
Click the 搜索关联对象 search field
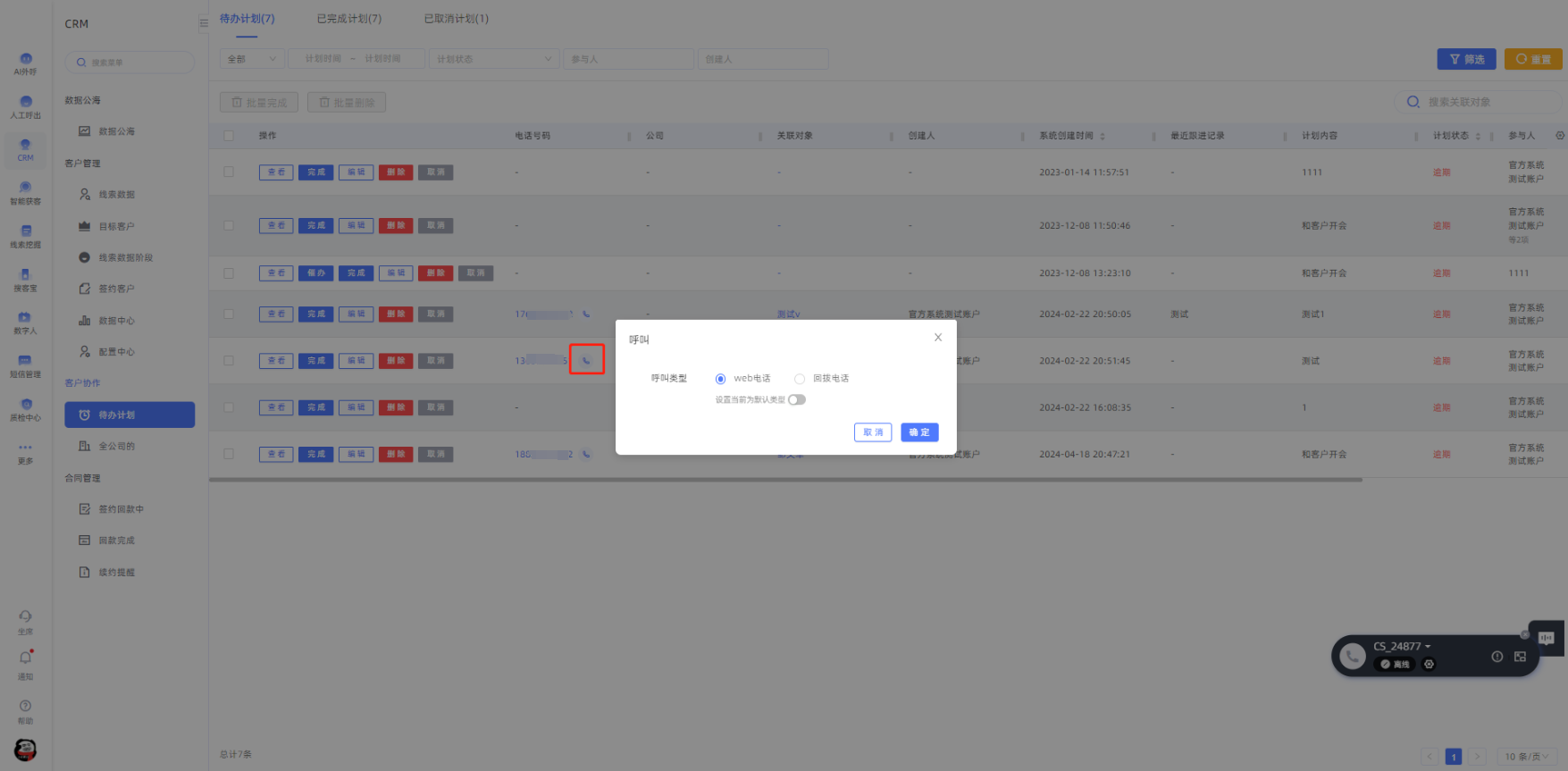[1483, 102]
